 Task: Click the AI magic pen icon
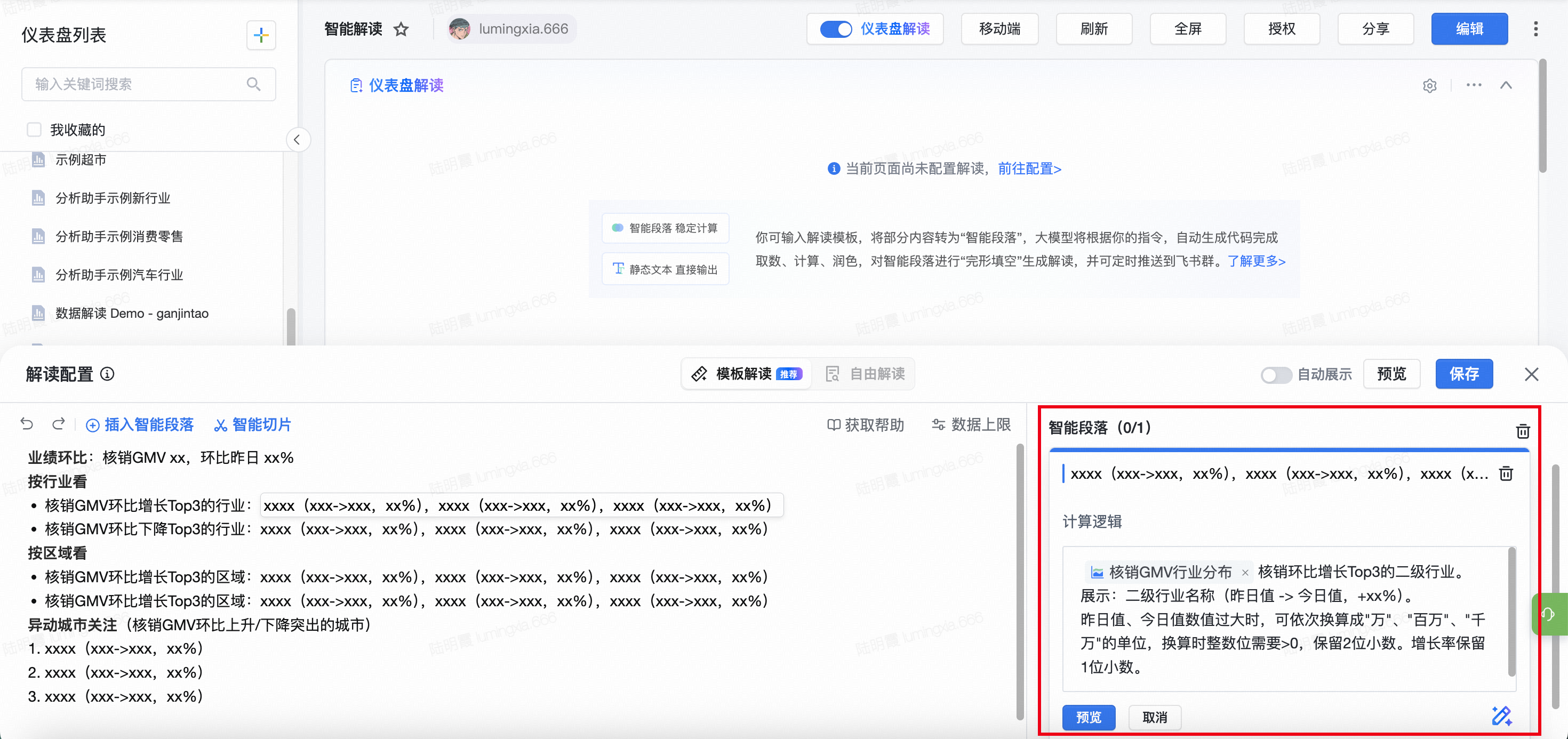(1501, 716)
